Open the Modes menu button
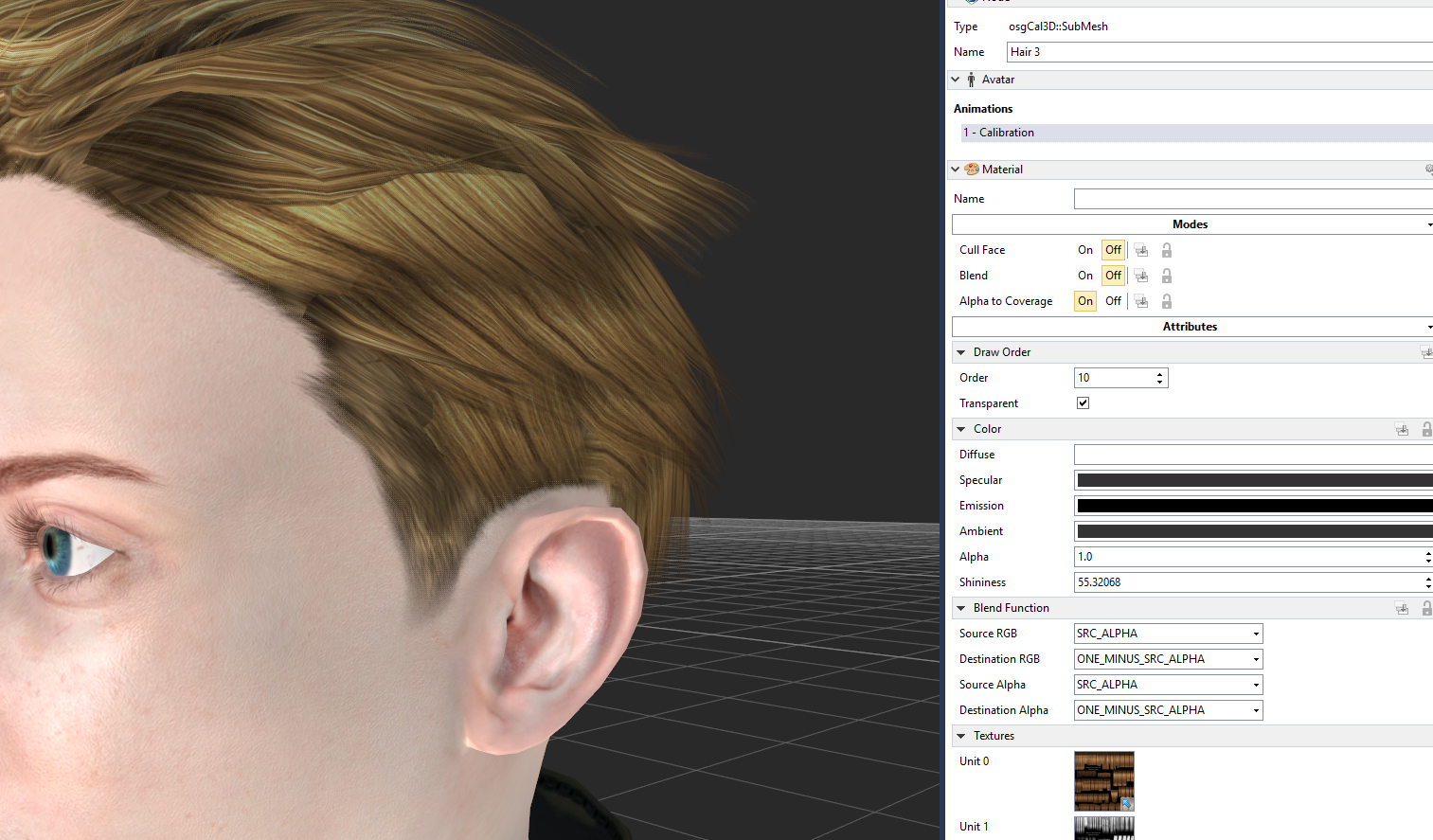This screenshot has width=1433, height=840. [x=1192, y=224]
